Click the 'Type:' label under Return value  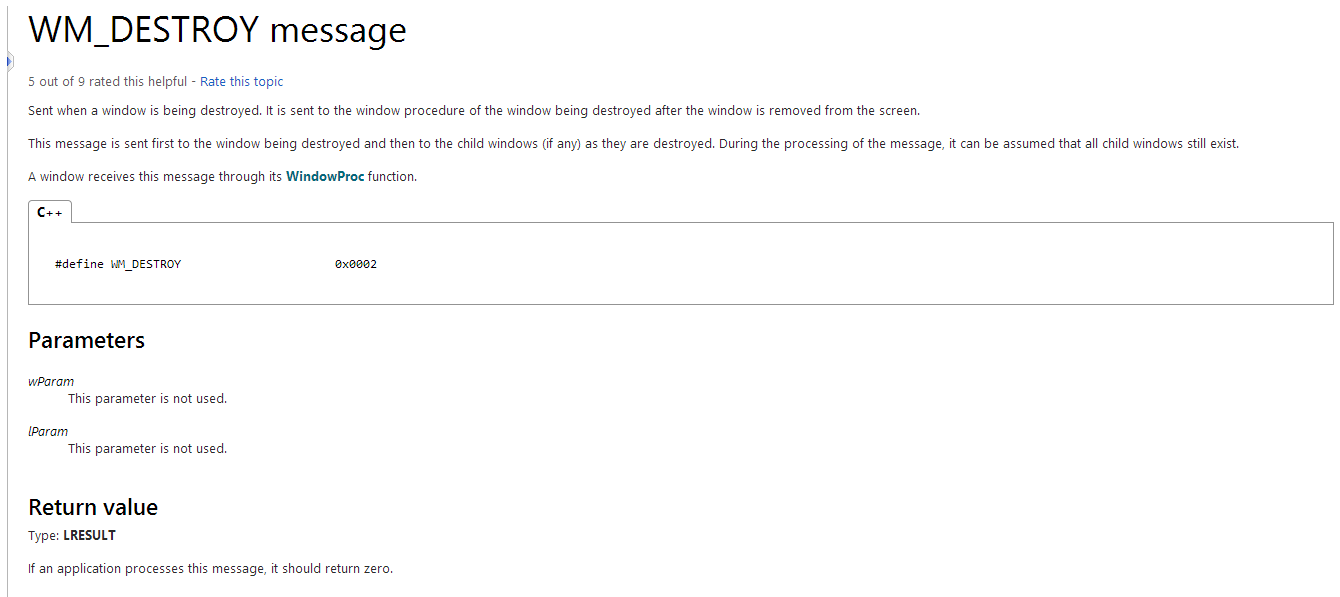click(43, 536)
